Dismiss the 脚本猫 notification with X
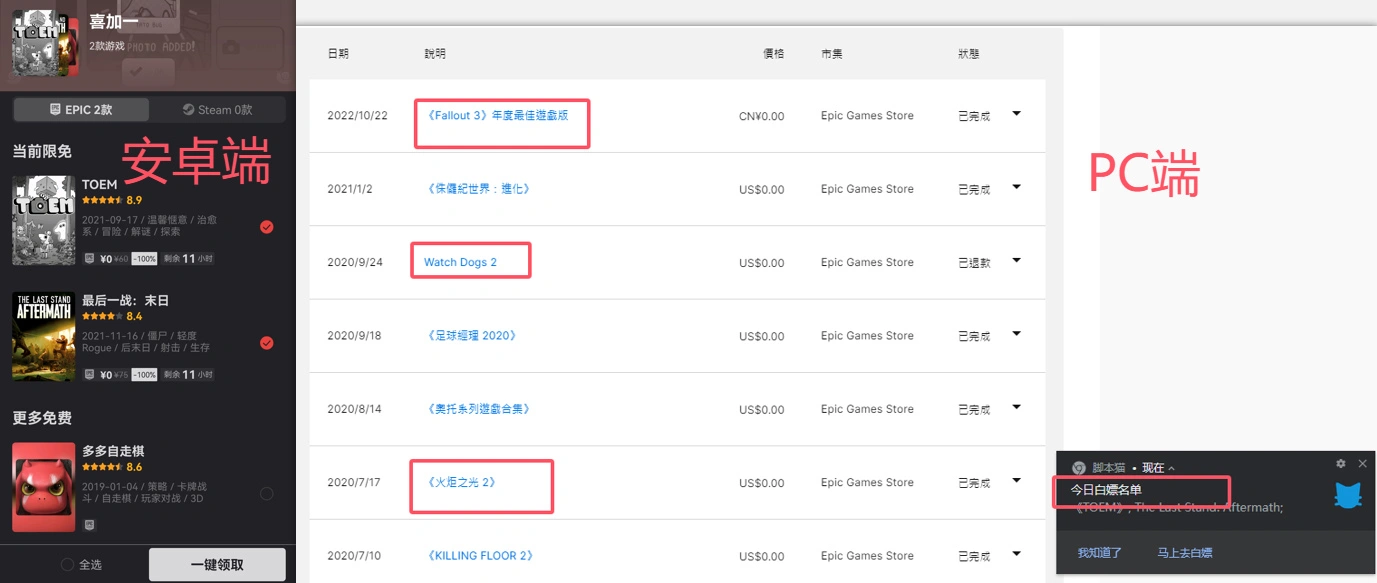The height and width of the screenshot is (583, 1377). pos(1362,464)
